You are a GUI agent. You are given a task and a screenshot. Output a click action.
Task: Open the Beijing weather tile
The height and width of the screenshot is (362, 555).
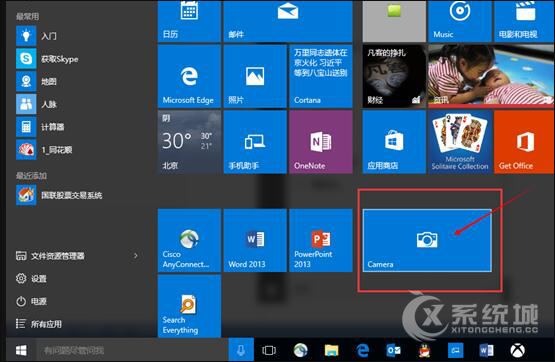pyautogui.click(x=189, y=142)
